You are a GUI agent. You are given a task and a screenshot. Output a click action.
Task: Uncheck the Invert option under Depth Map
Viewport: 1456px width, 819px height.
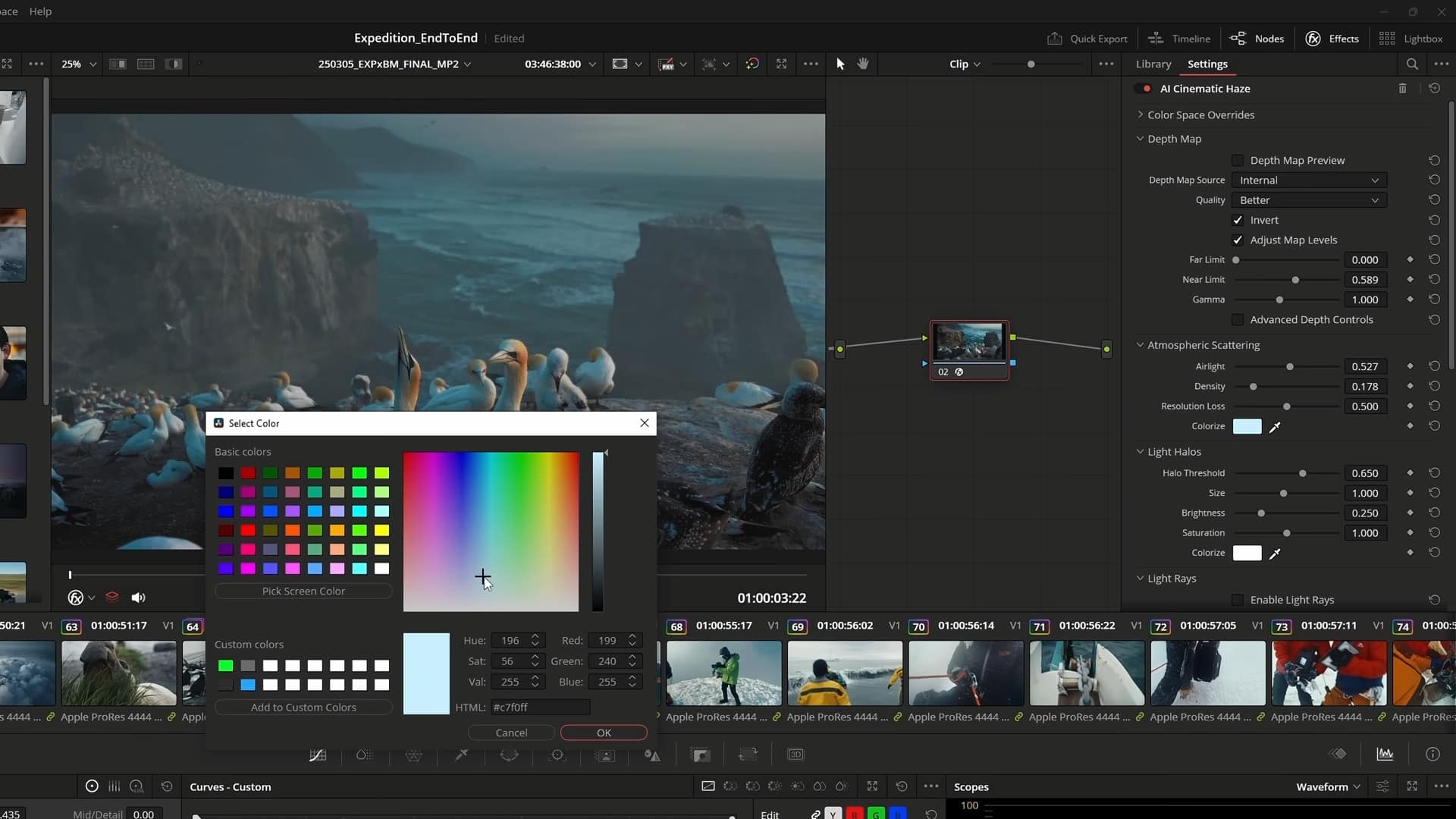1238,220
